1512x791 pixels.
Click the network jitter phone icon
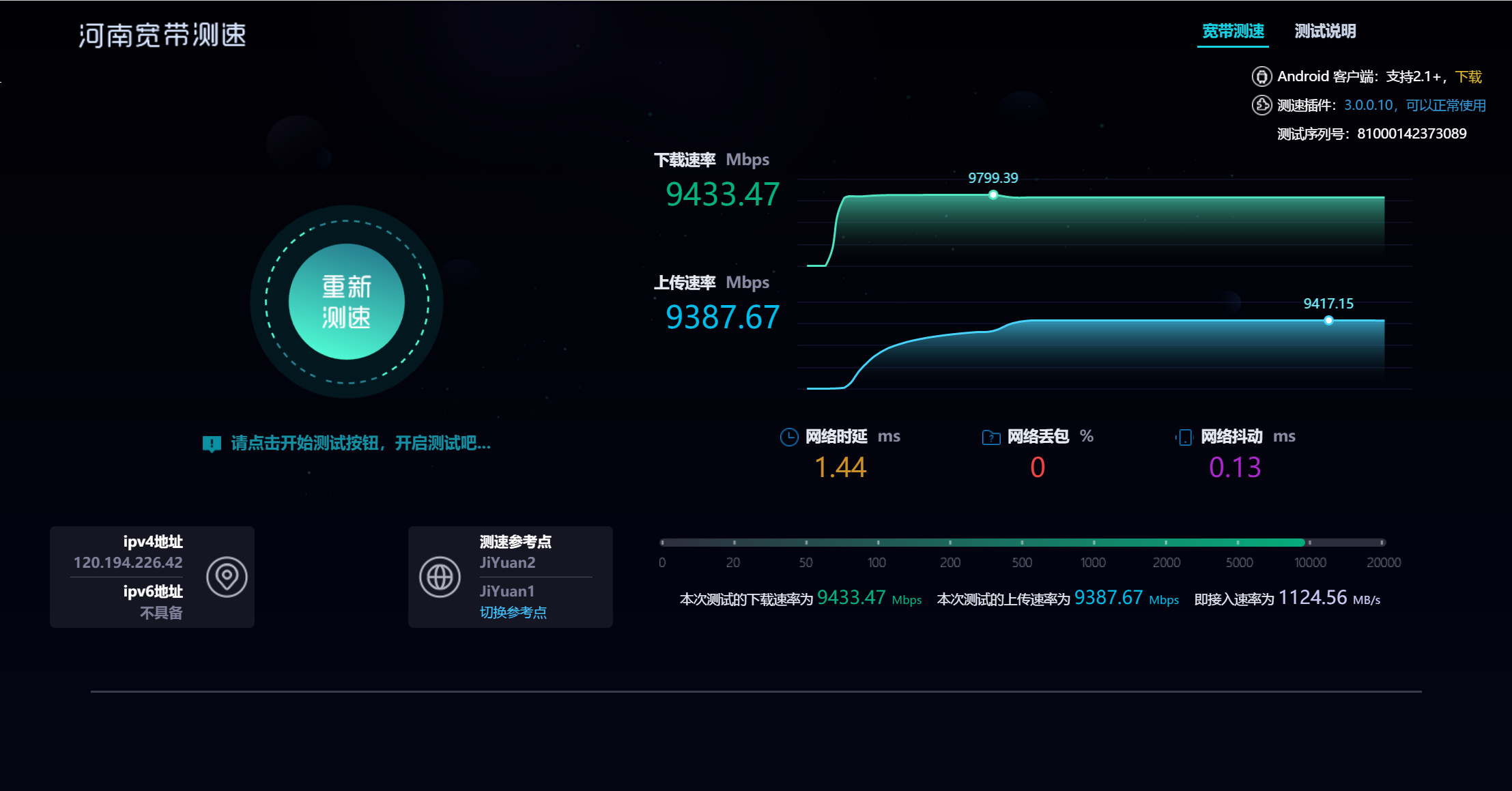pos(1184,437)
